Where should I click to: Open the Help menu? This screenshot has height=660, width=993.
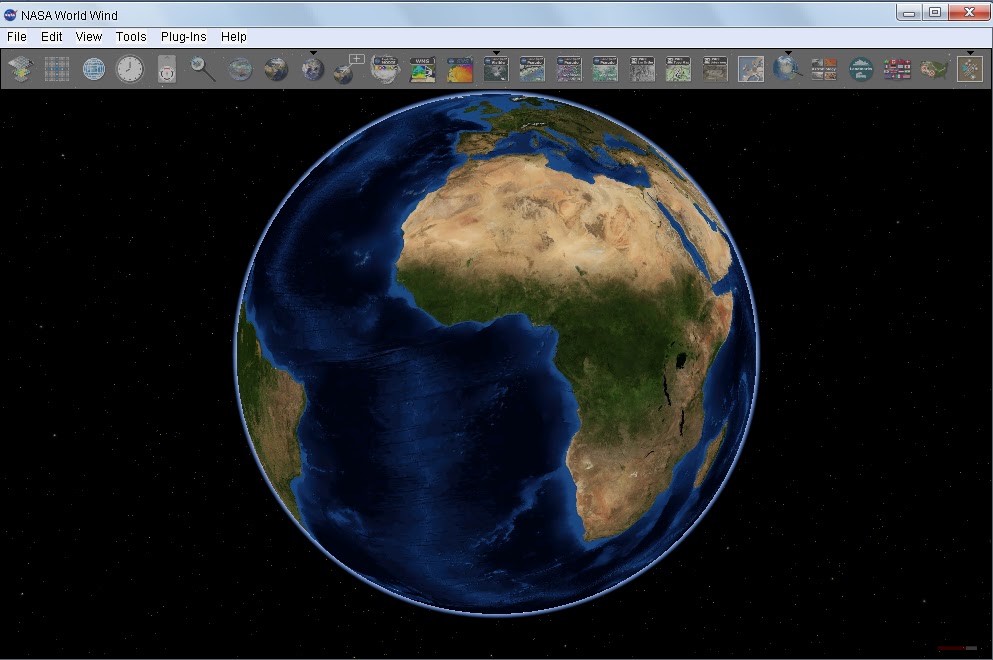coord(234,37)
